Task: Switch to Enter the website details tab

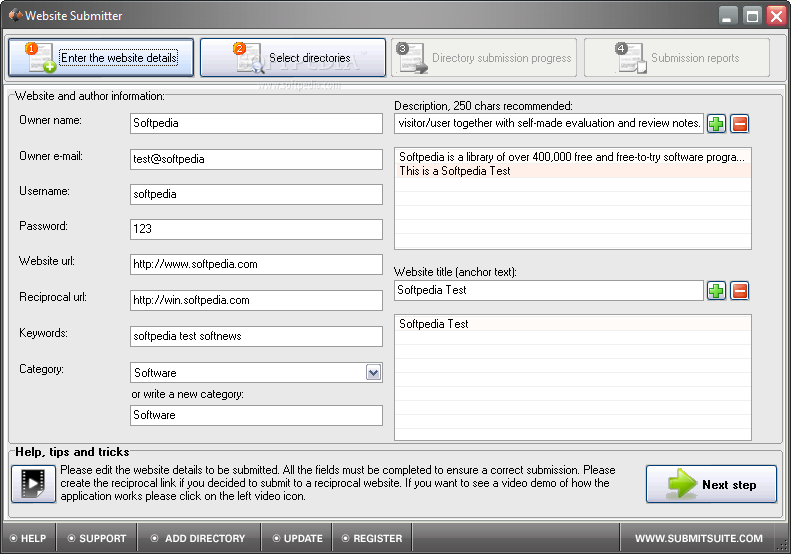Action: [101, 58]
